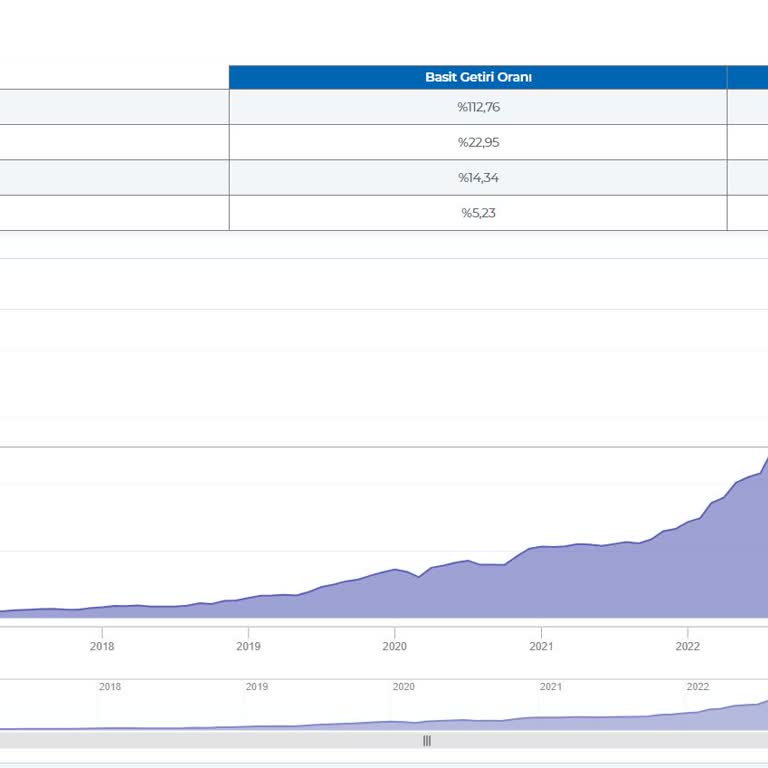768x768 pixels.
Task: Click the chart's early-2020 dip point
Action: click(419, 577)
